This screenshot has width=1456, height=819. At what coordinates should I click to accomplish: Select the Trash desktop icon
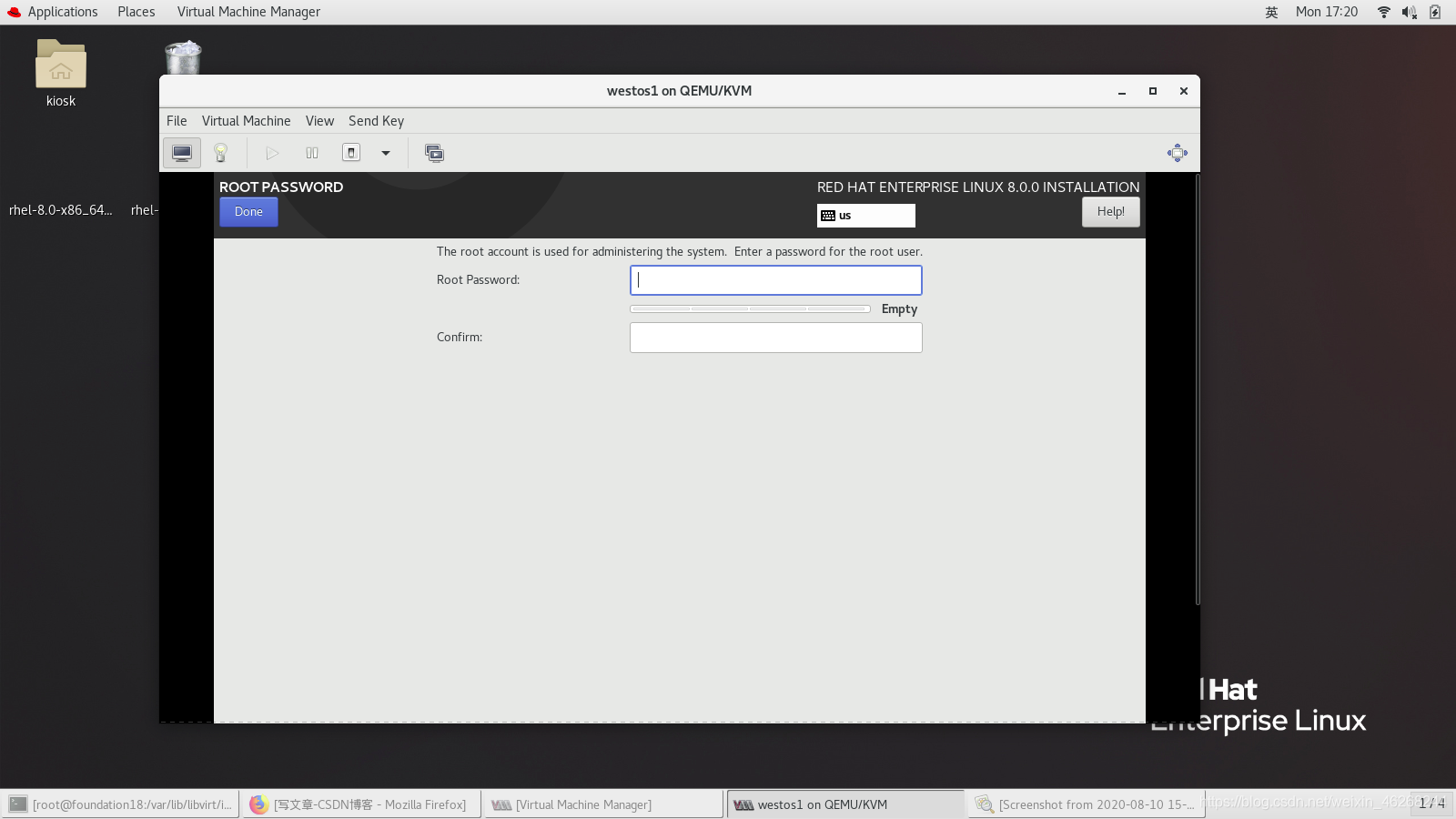coord(183,58)
